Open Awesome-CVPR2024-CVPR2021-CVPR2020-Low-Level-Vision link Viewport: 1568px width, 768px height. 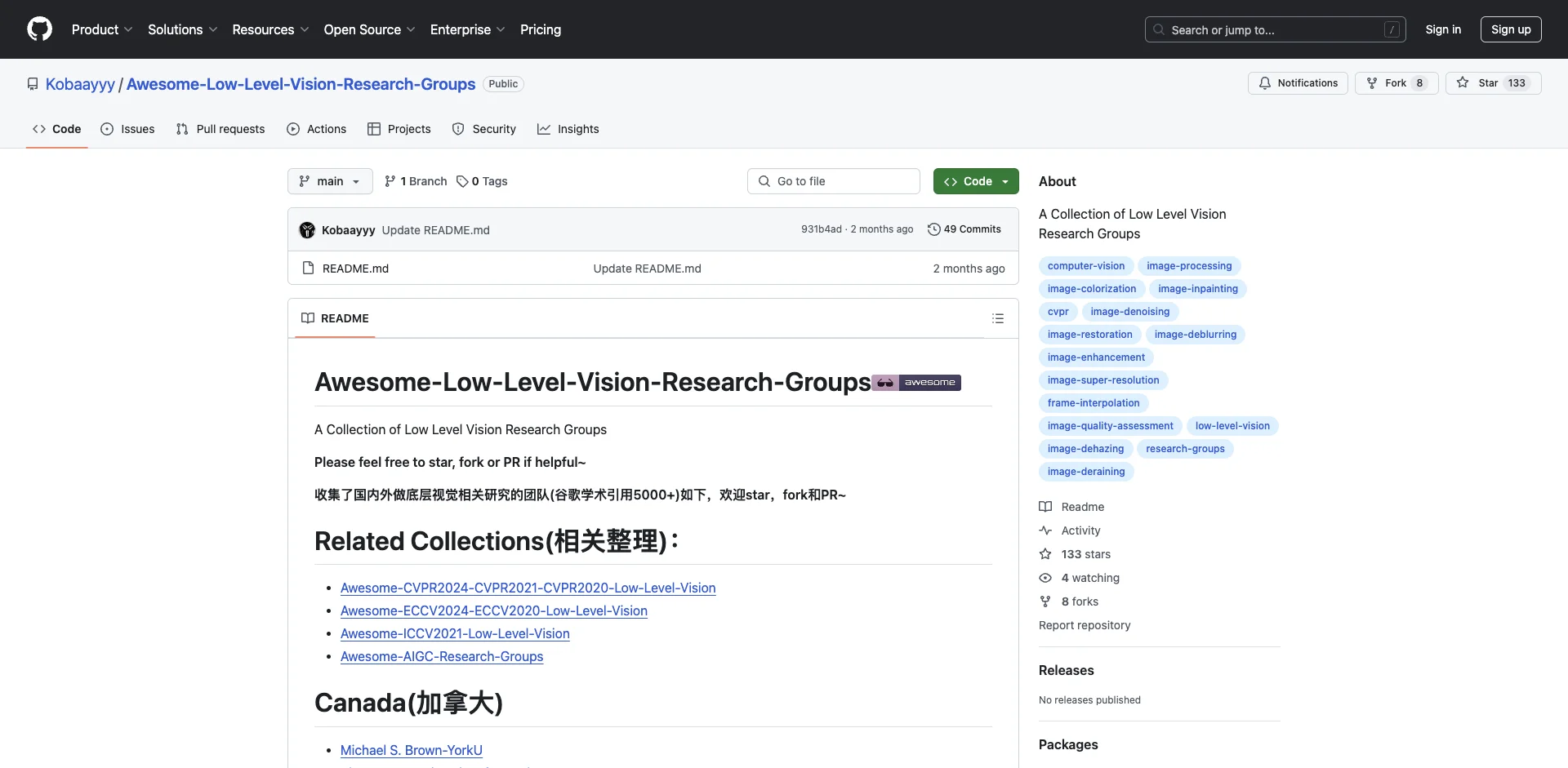[x=528, y=588]
